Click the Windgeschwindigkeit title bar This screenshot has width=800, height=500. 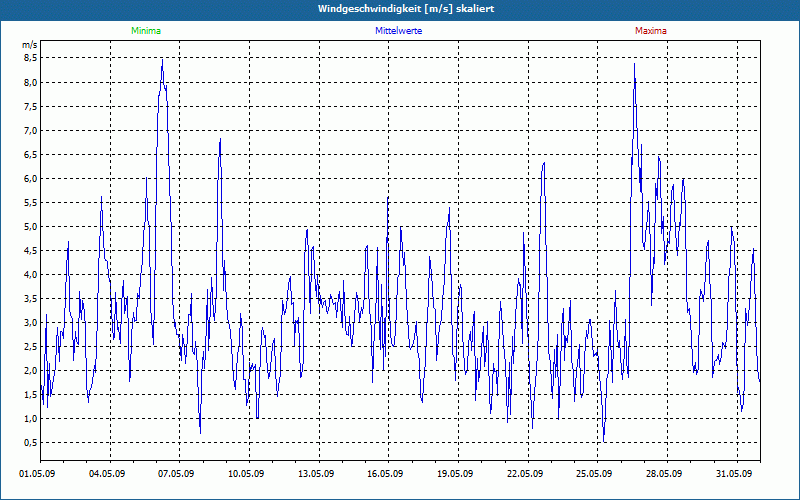pyautogui.click(x=400, y=9)
